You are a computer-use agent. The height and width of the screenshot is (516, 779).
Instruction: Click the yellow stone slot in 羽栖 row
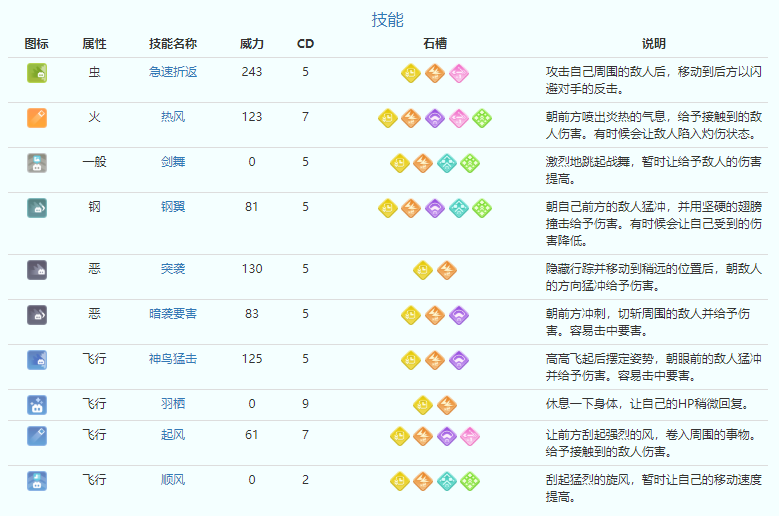(423, 405)
